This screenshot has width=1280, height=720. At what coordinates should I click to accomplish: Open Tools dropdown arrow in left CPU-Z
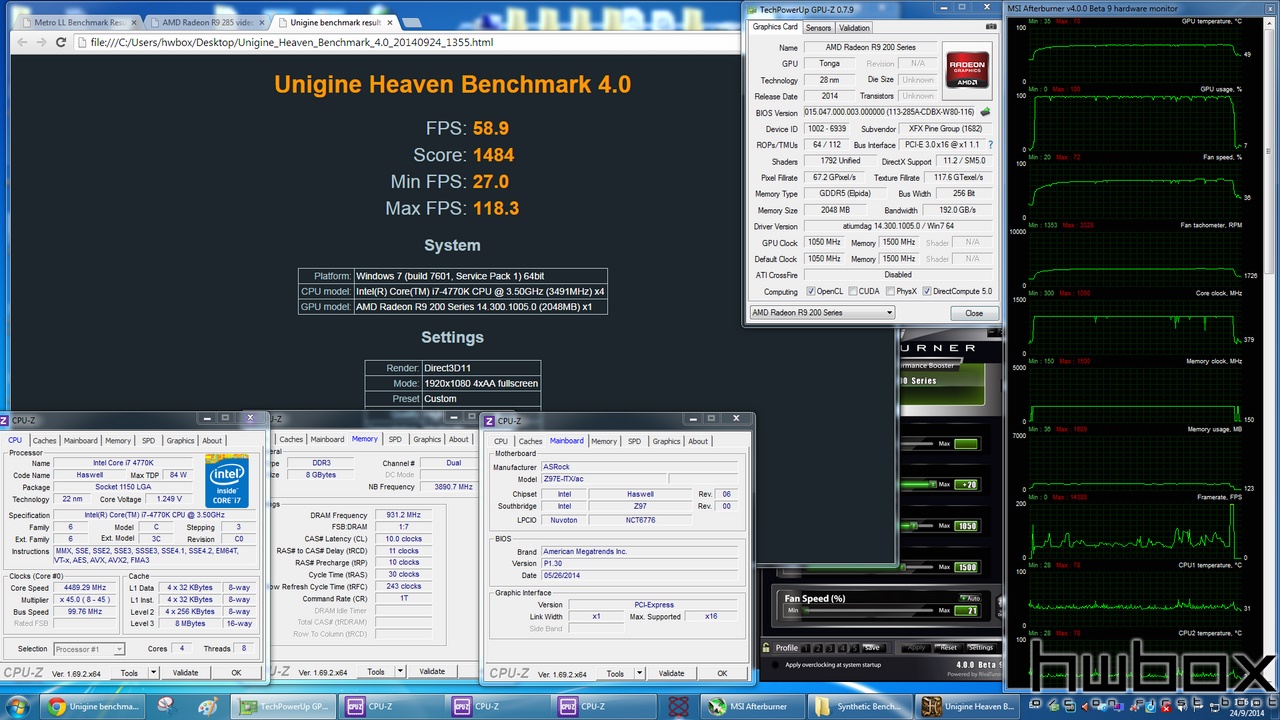point(153,673)
